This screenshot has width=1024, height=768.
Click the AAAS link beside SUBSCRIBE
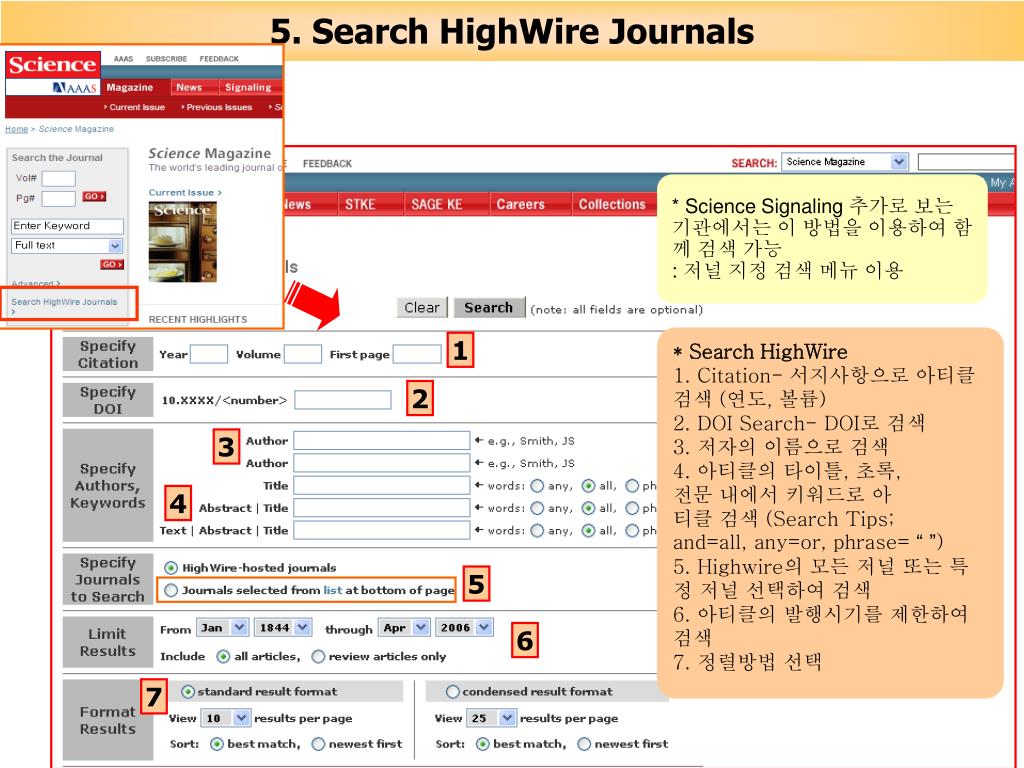pyautogui.click(x=123, y=59)
